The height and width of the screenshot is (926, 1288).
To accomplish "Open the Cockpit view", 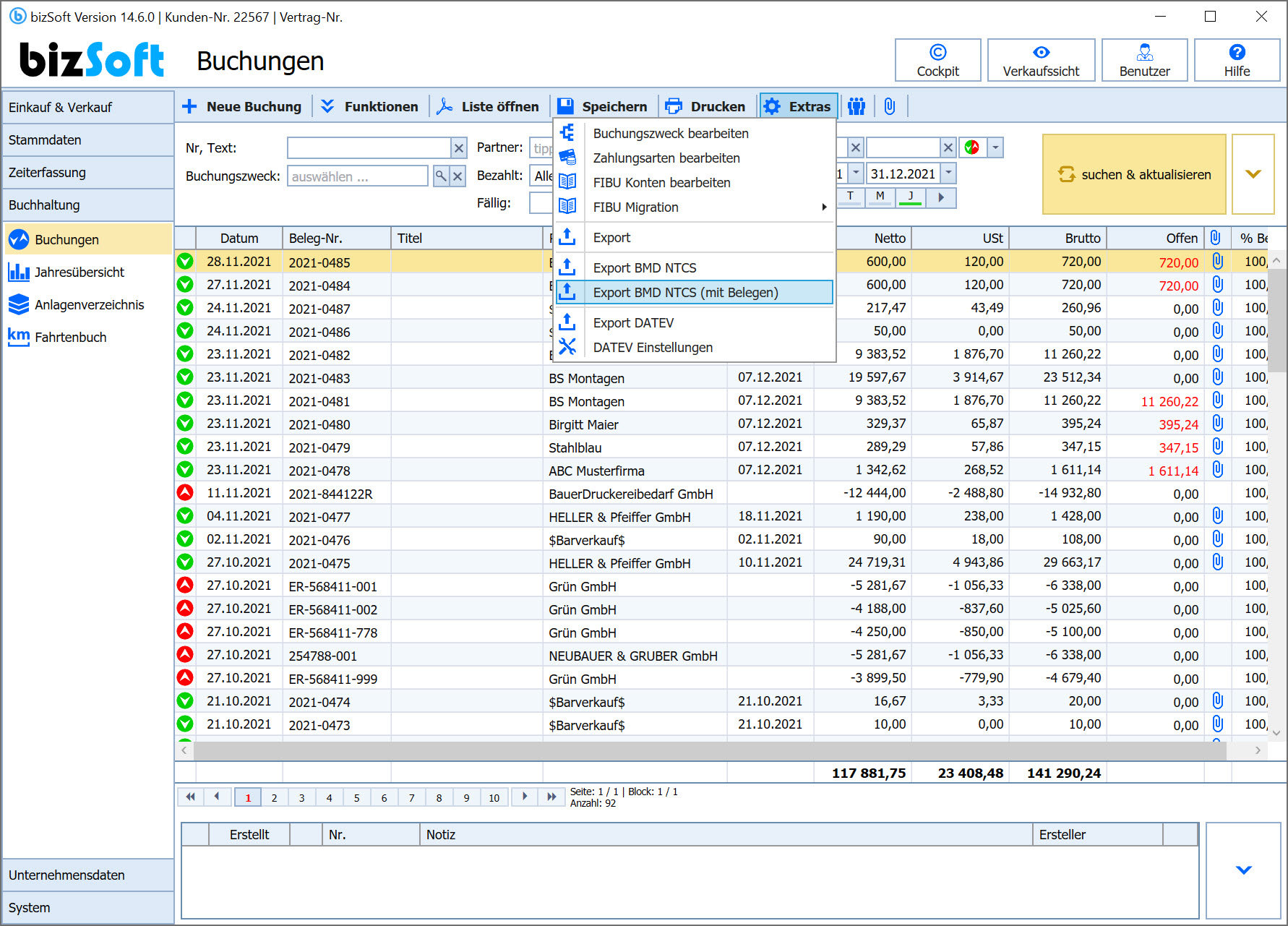I will pyautogui.click(x=937, y=60).
